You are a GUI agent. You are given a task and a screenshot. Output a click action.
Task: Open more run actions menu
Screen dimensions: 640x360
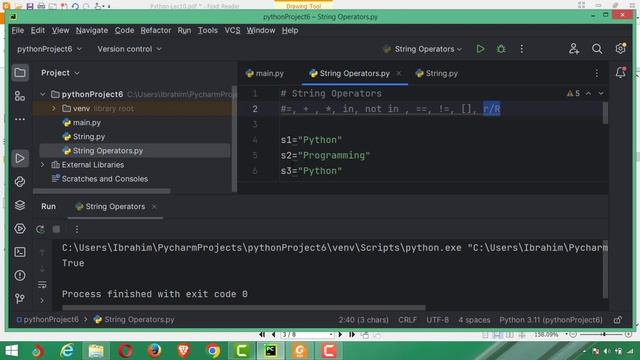[x=522, y=49]
